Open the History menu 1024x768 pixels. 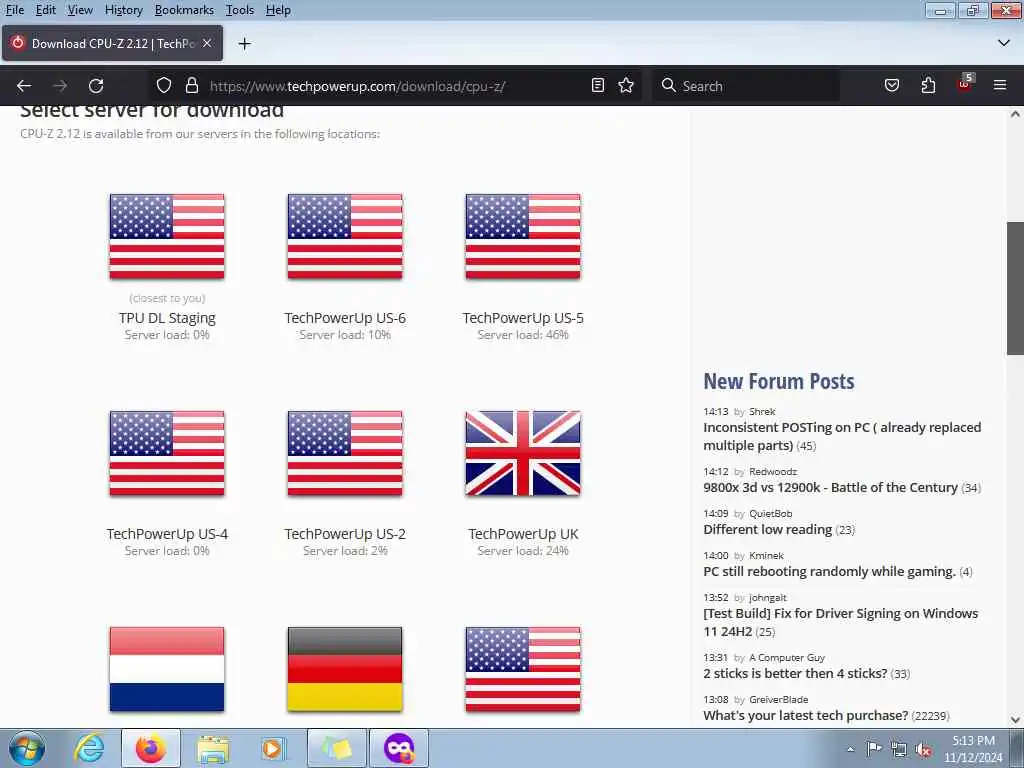tap(123, 10)
